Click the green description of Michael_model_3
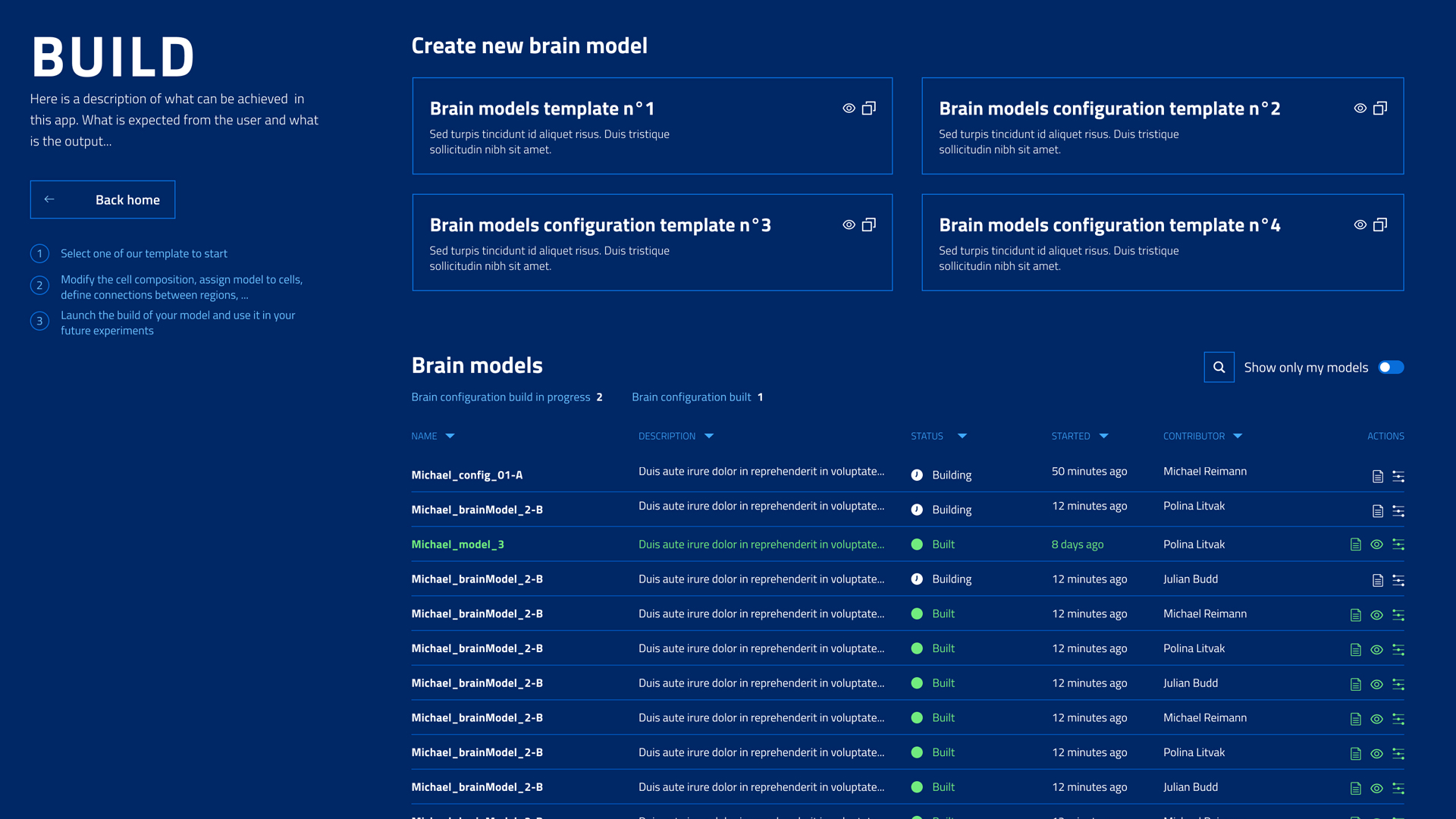The width and height of the screenshot is (1456, 819). click(x=761, y=544)
